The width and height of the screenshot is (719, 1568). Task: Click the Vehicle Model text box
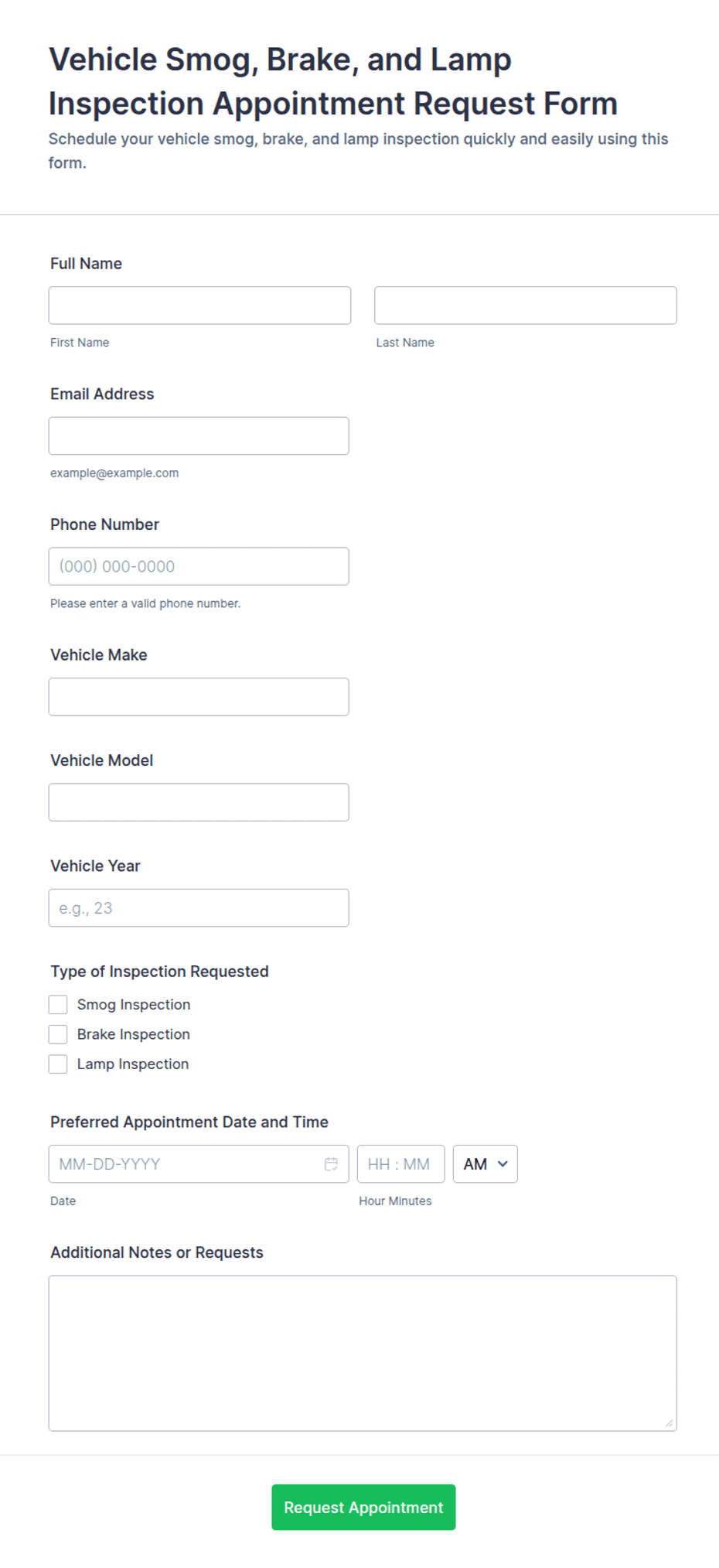pos(199,802)
